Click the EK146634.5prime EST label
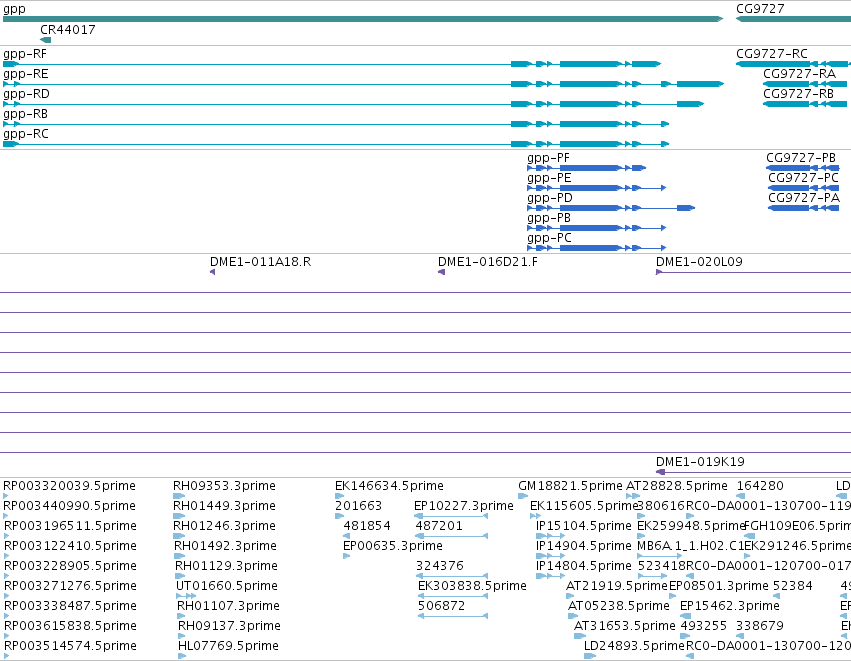The height and width of the screenshot is (661, 851). pos(389,486)
